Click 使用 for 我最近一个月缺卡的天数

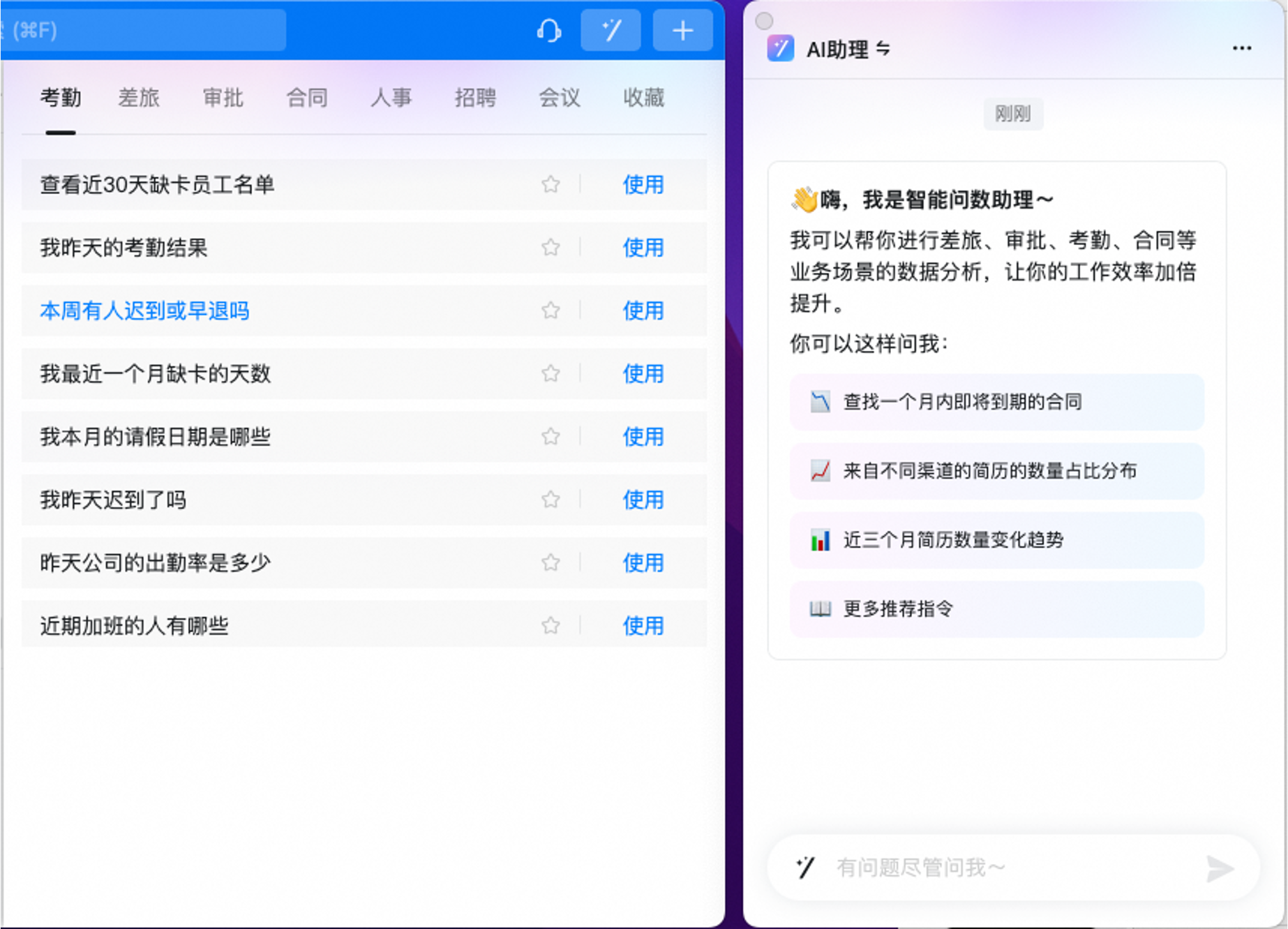pyautogui.click(x=643, y=373)
